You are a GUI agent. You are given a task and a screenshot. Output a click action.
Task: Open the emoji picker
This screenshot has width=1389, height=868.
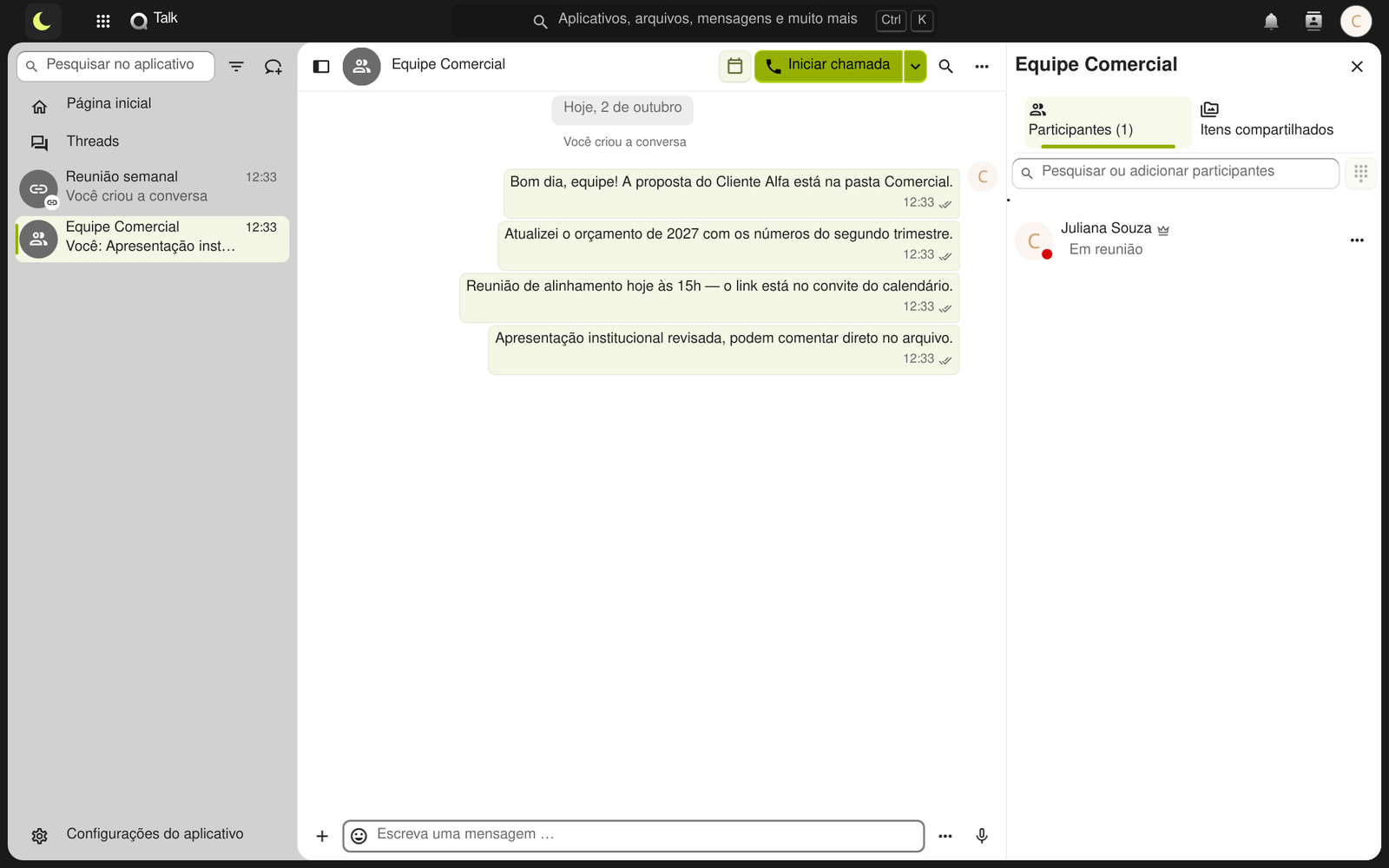[x=359, y=836]
